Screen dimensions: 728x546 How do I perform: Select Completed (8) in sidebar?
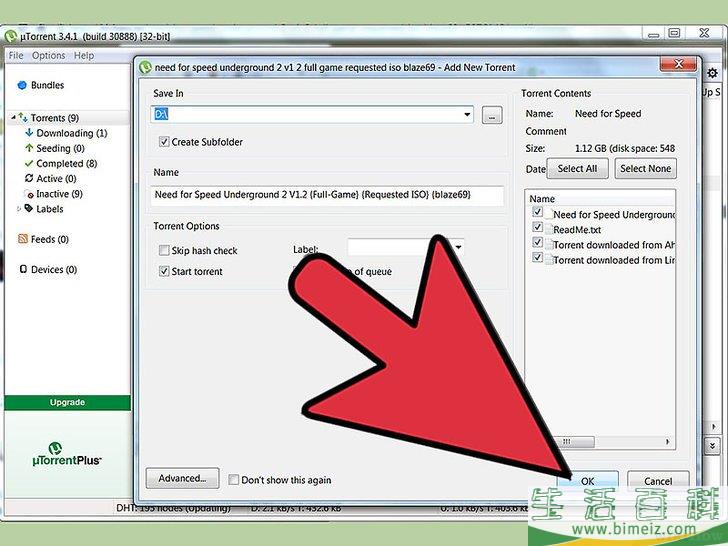[x=67, y=163]
